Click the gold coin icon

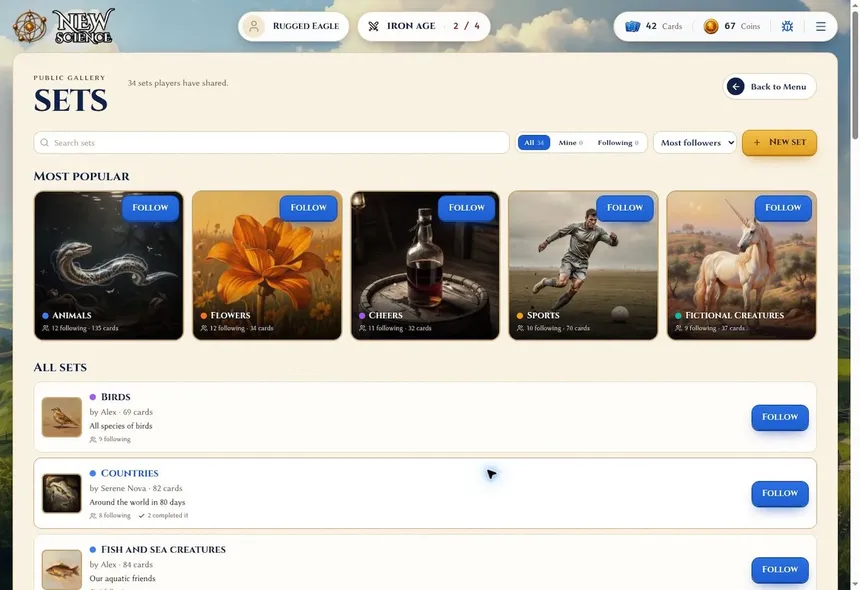(711, 26)
